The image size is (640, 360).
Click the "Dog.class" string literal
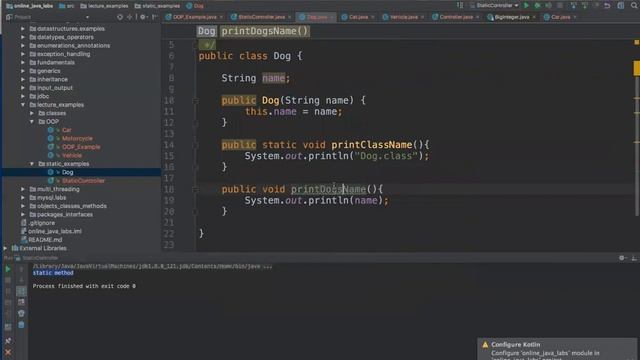386,156
